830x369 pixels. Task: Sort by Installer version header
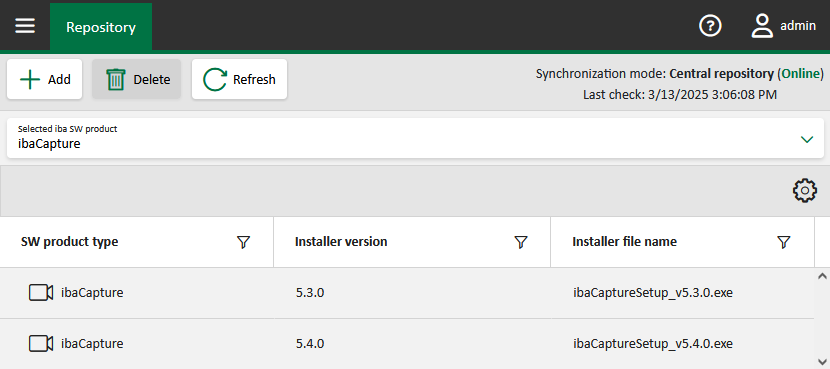341,242
